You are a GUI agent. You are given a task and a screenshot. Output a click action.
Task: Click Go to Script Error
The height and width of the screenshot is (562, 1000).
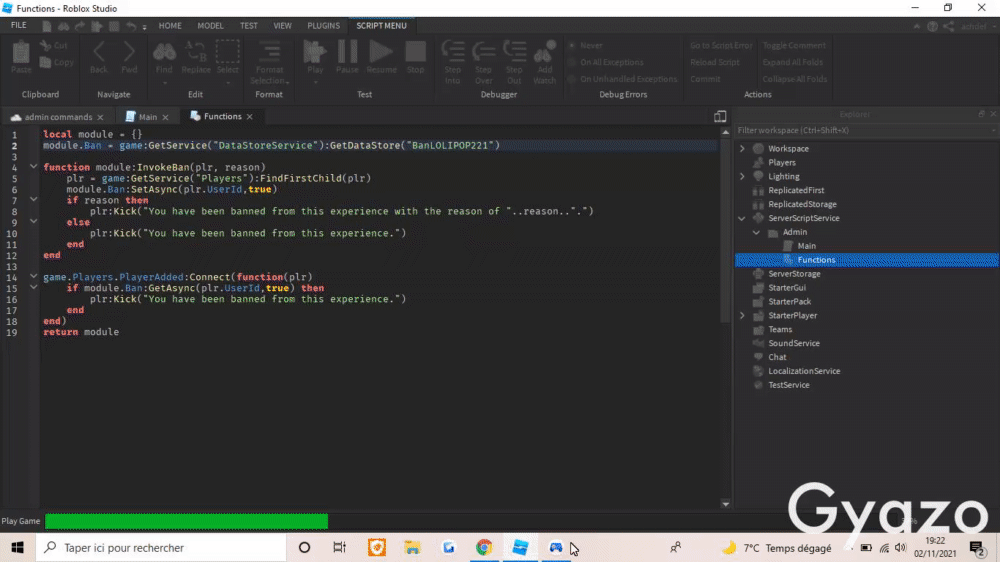(721, 46)
